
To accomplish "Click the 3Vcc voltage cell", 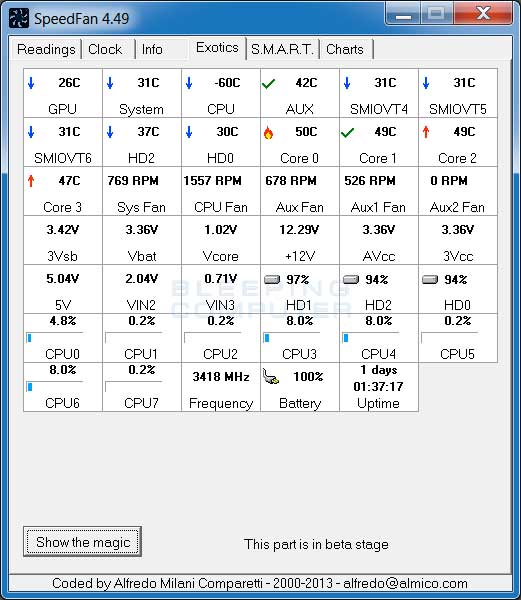I will pos(458,240).
